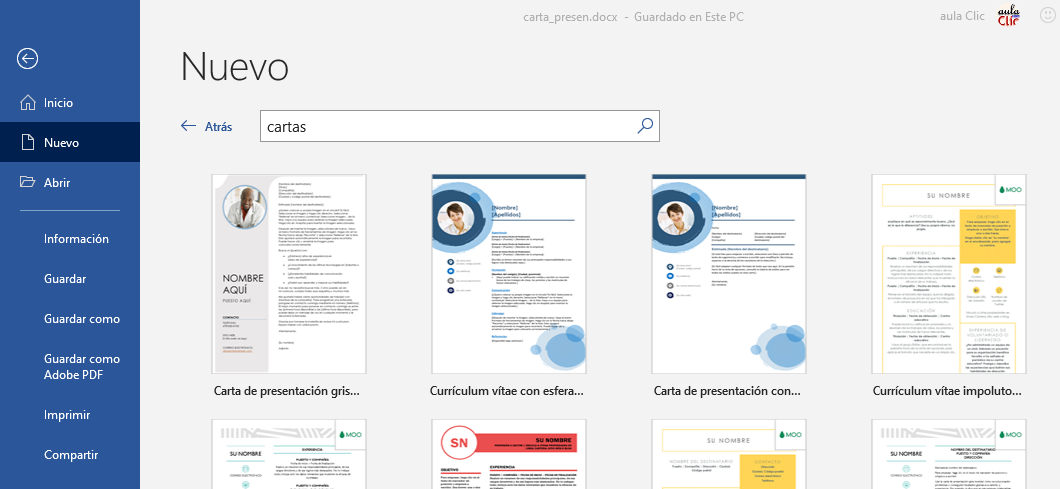The height and width of the screenshot is (489, 1060).
Task: Open the Compartir option
Action: coord(71,455)
